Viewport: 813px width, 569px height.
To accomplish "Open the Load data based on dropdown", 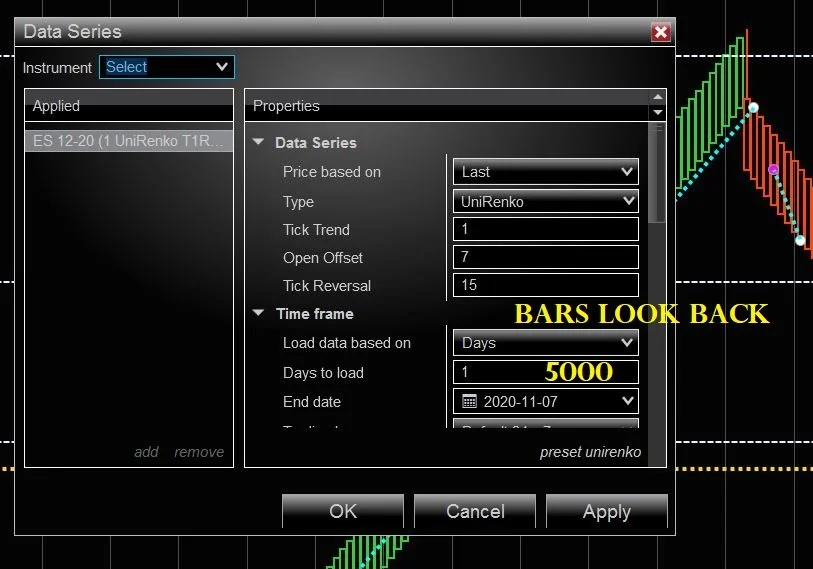I will coord(545,343).
